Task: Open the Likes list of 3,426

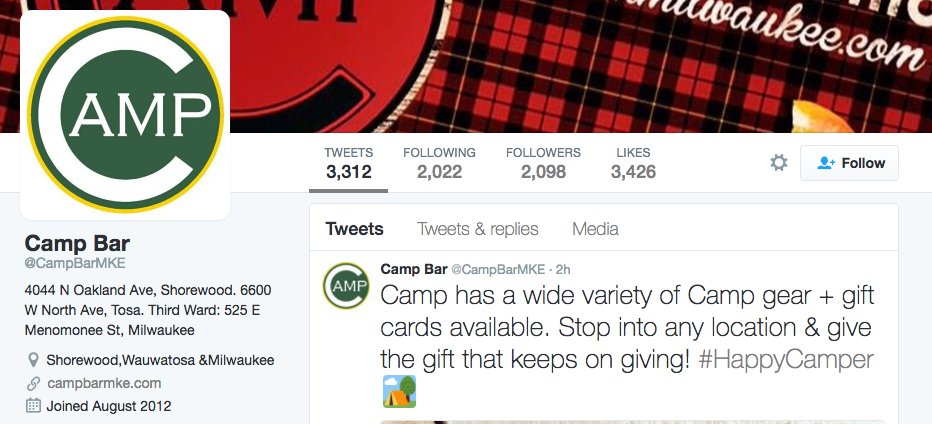Action: (633, 163)
